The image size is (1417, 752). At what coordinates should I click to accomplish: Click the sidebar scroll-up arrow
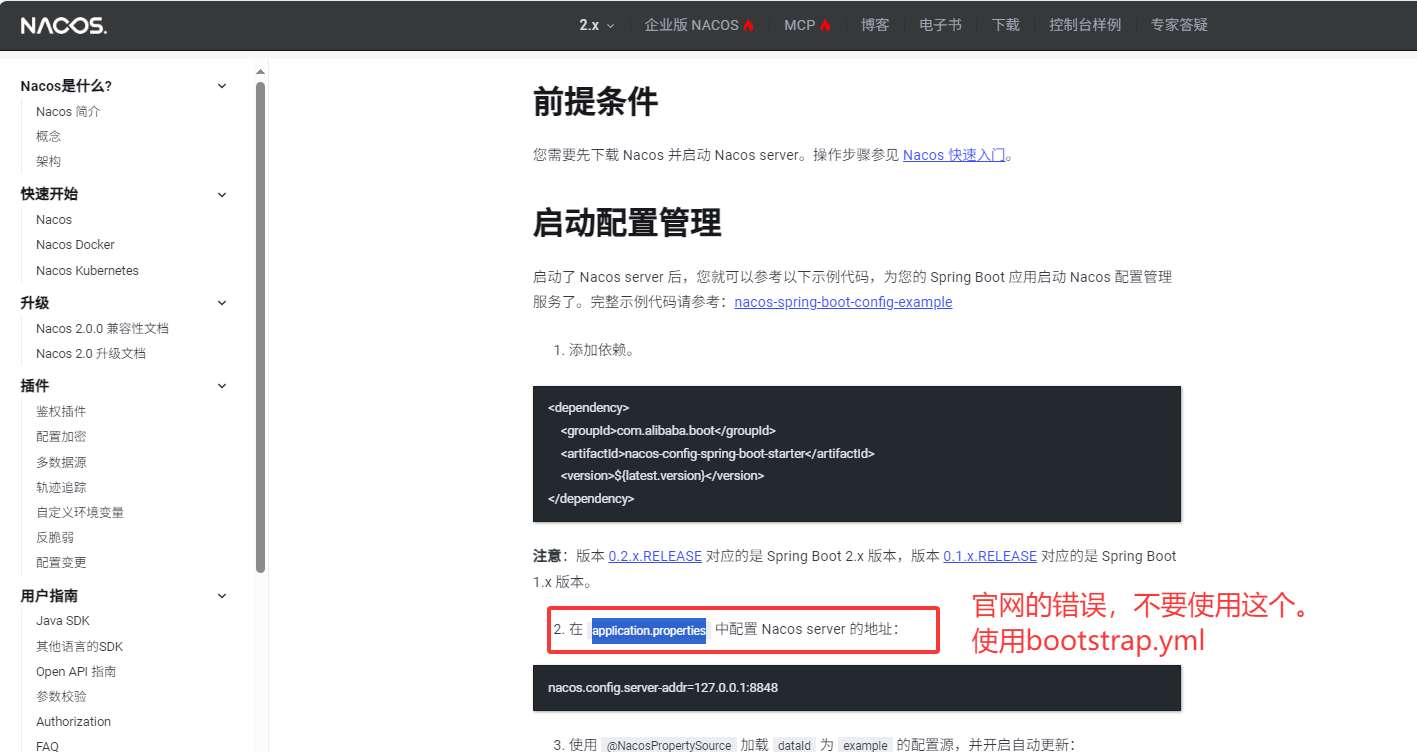click(x=260, y=71)
